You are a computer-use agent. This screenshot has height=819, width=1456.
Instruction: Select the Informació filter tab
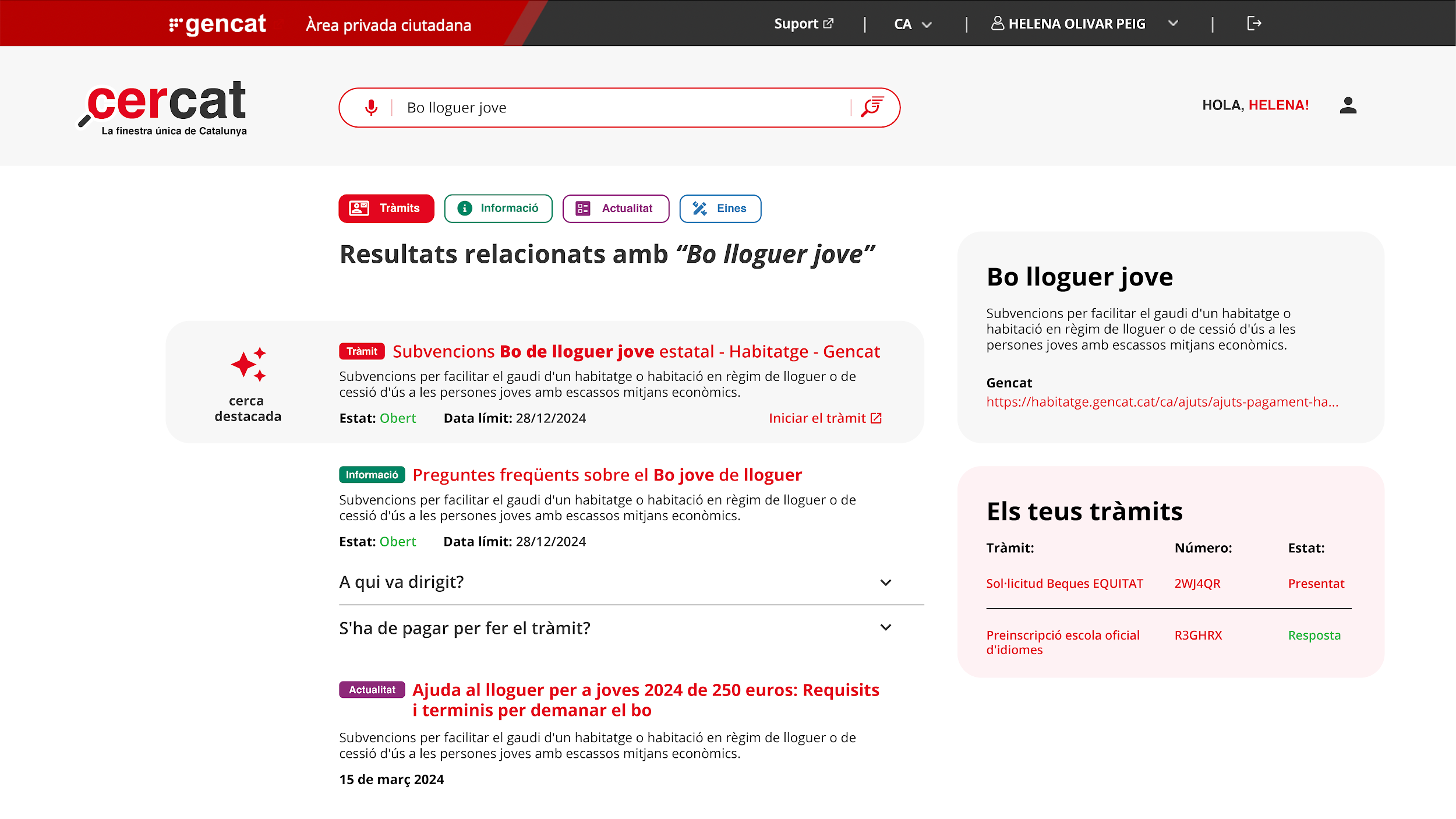click(498, 209)
